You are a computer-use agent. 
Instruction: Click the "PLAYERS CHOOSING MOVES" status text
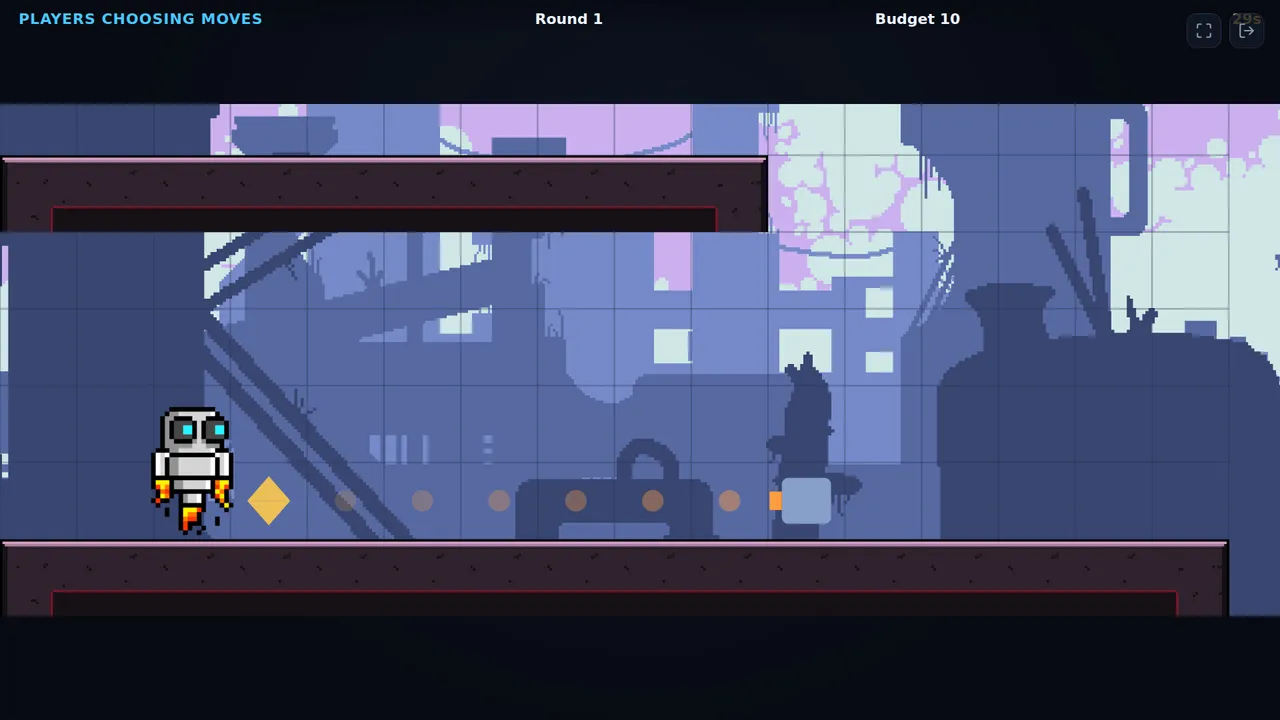point(141,19)
